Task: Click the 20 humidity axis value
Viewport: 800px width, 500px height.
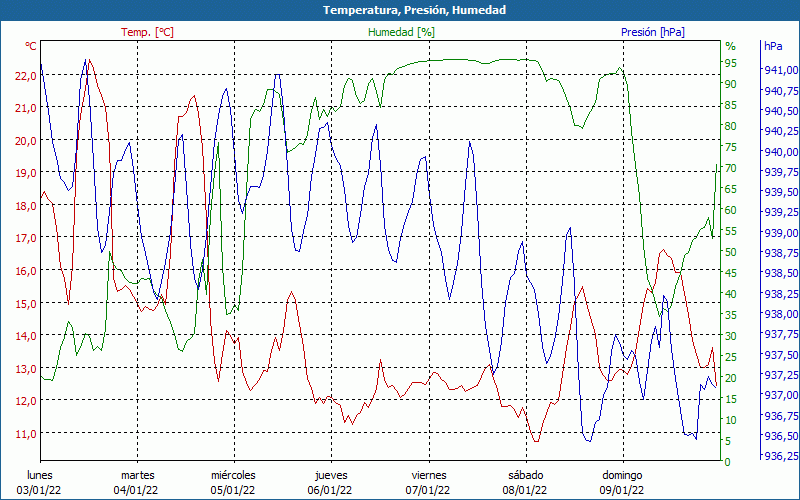Action: point(731,378)
